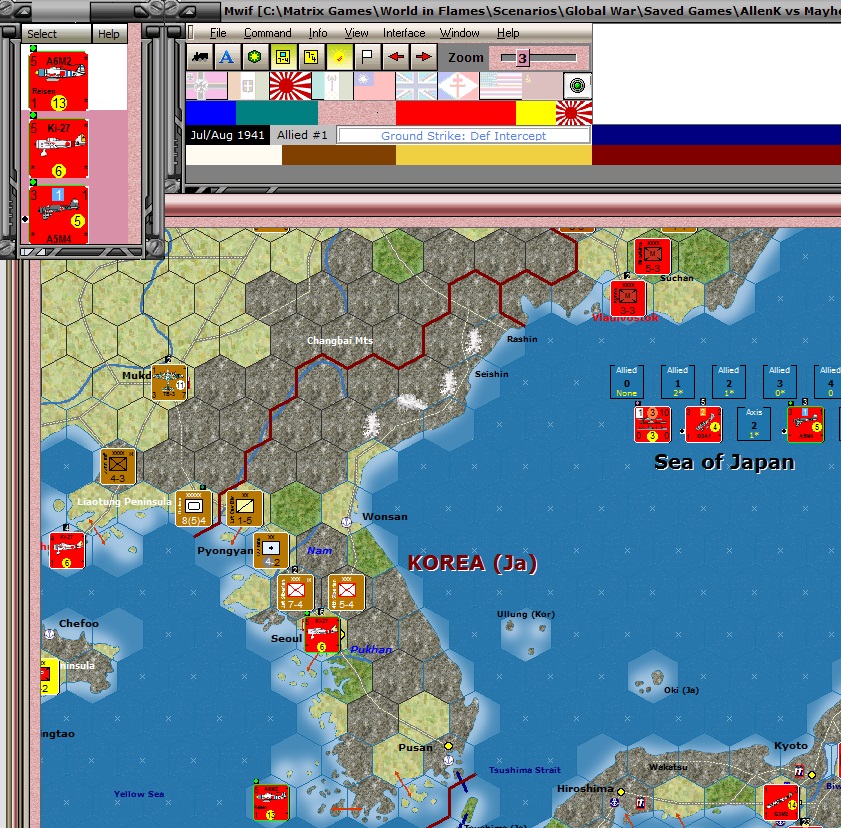
Task: Click the red left arrow toolbar button
Action: point(396,57)
